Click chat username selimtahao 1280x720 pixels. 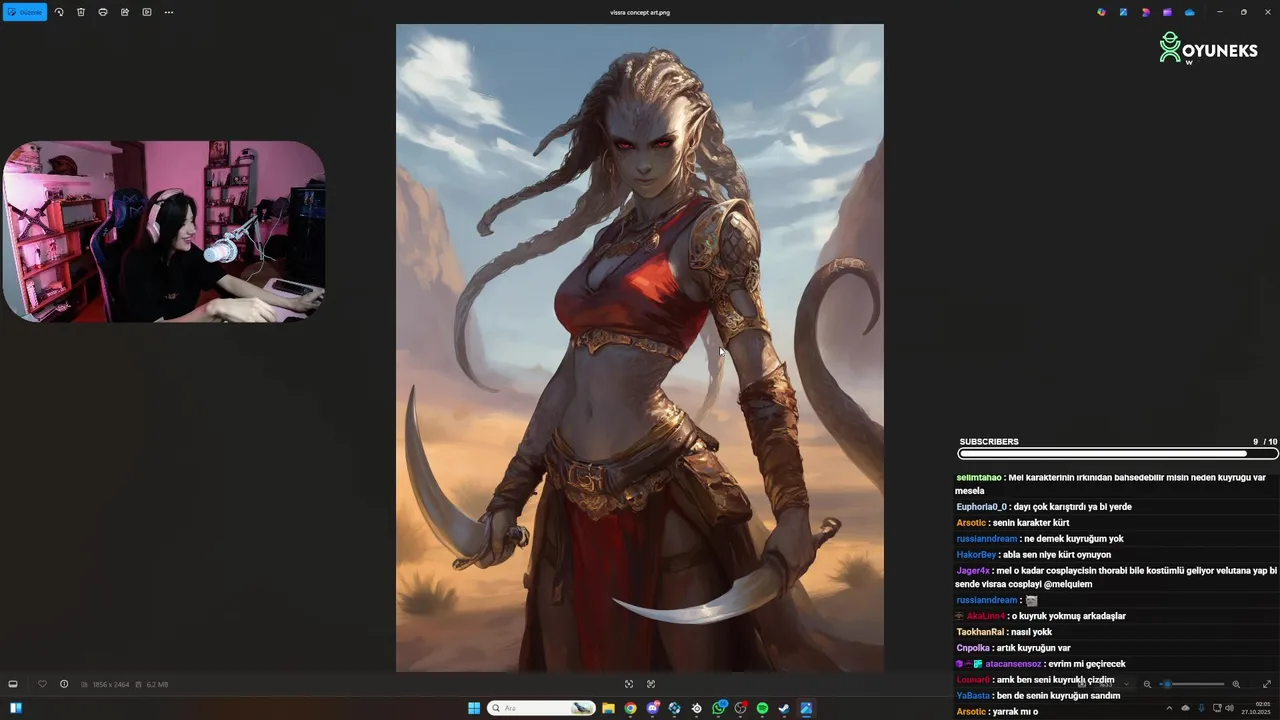coord(978,478)
